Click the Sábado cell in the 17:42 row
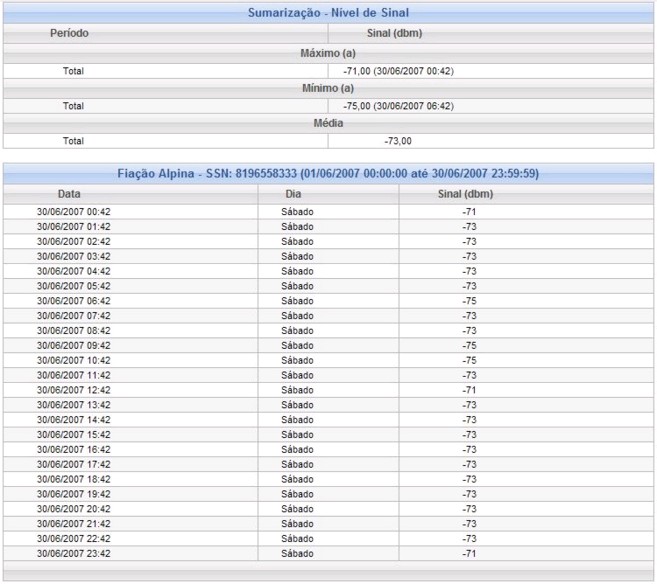This screenshot has width=657, height=584. [x=297, y=464]
